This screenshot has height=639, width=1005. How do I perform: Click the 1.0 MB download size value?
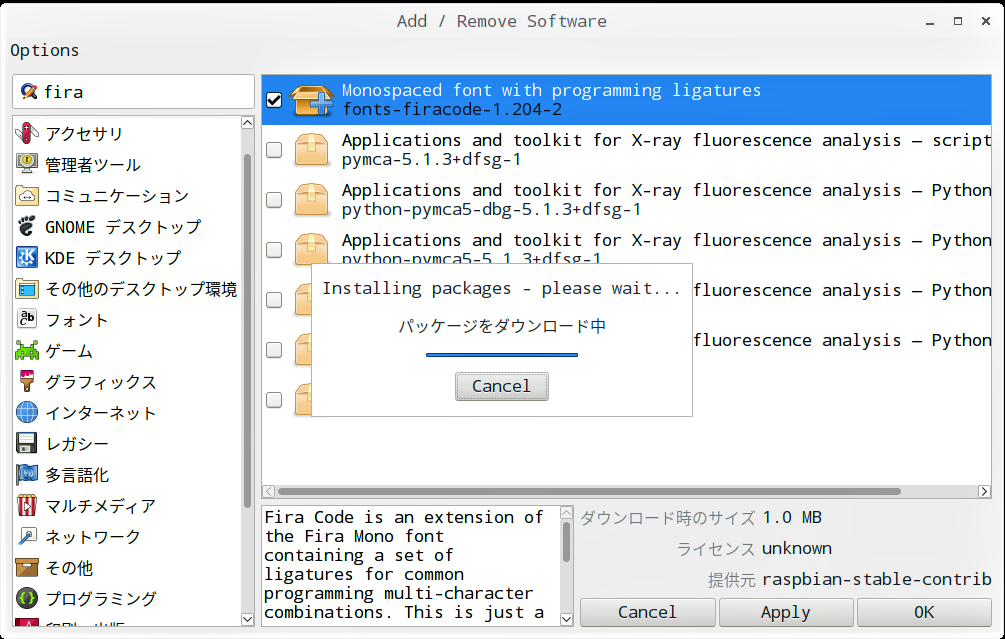point(792,517)
